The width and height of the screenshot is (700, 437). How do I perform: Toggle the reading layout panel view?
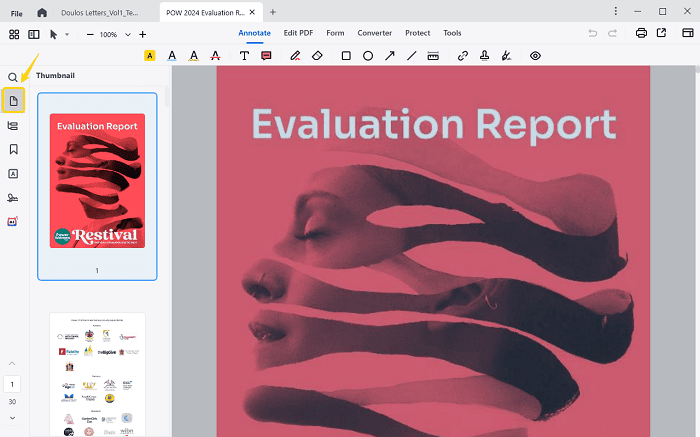pyautogui.click(x=34, y=34)
